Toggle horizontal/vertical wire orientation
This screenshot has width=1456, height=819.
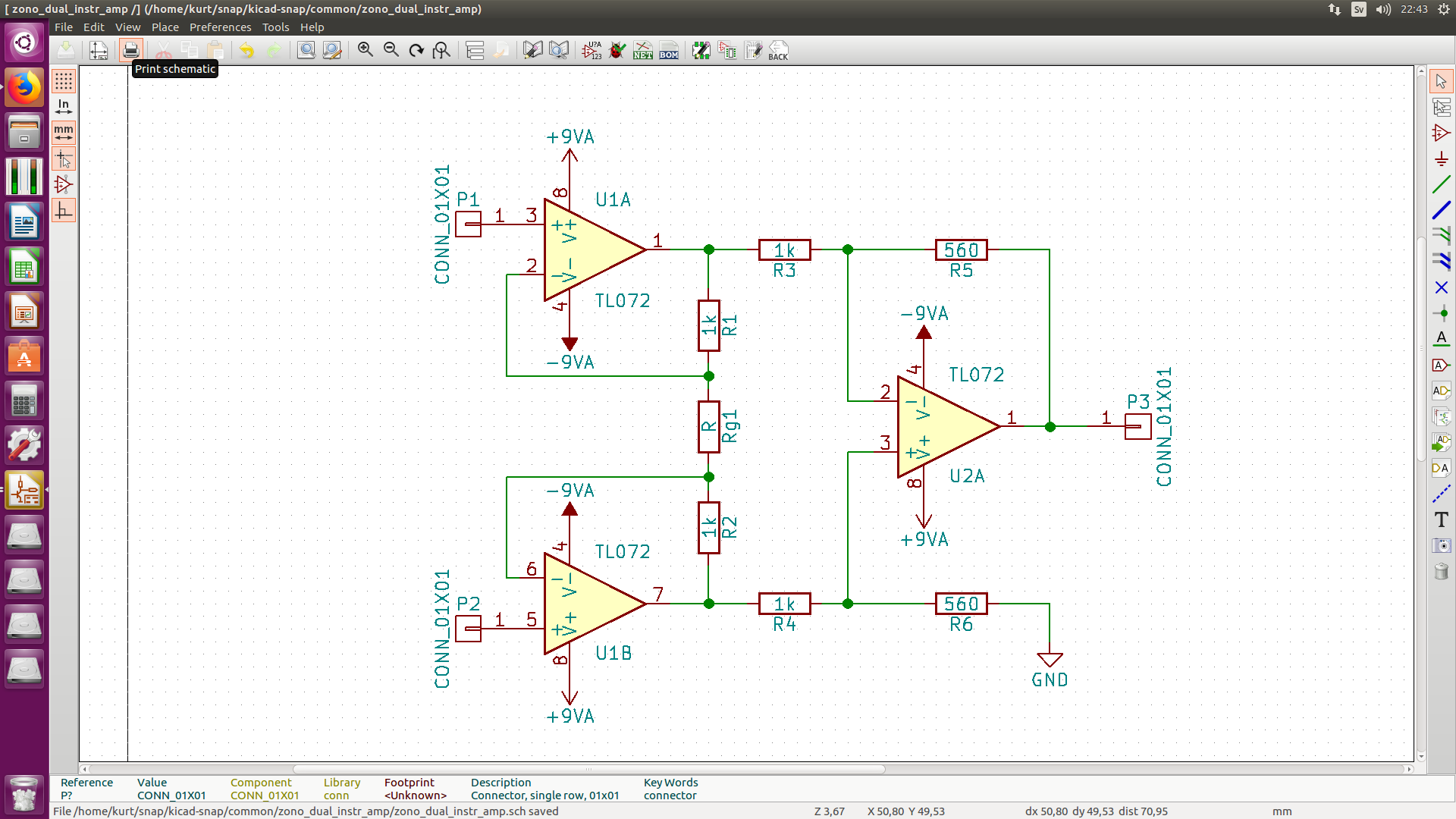(64, 210)
